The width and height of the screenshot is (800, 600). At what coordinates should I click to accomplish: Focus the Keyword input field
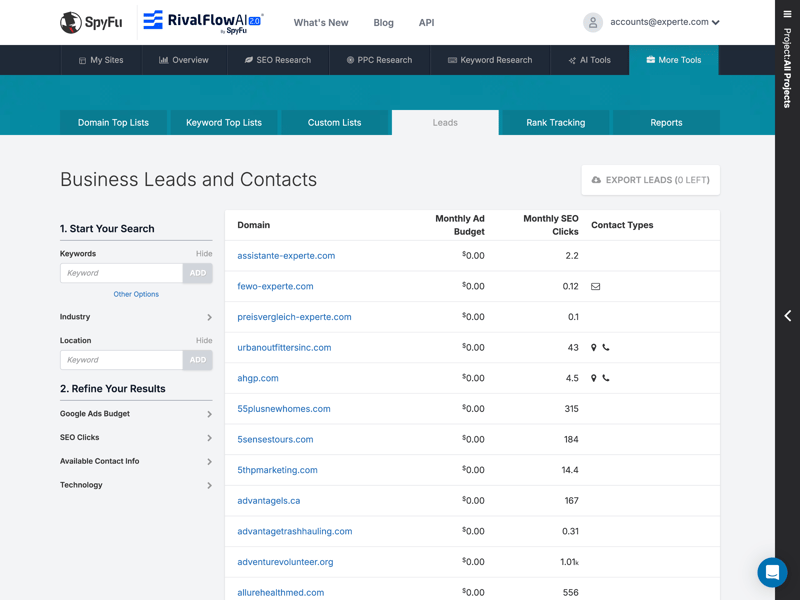point(121,273)
